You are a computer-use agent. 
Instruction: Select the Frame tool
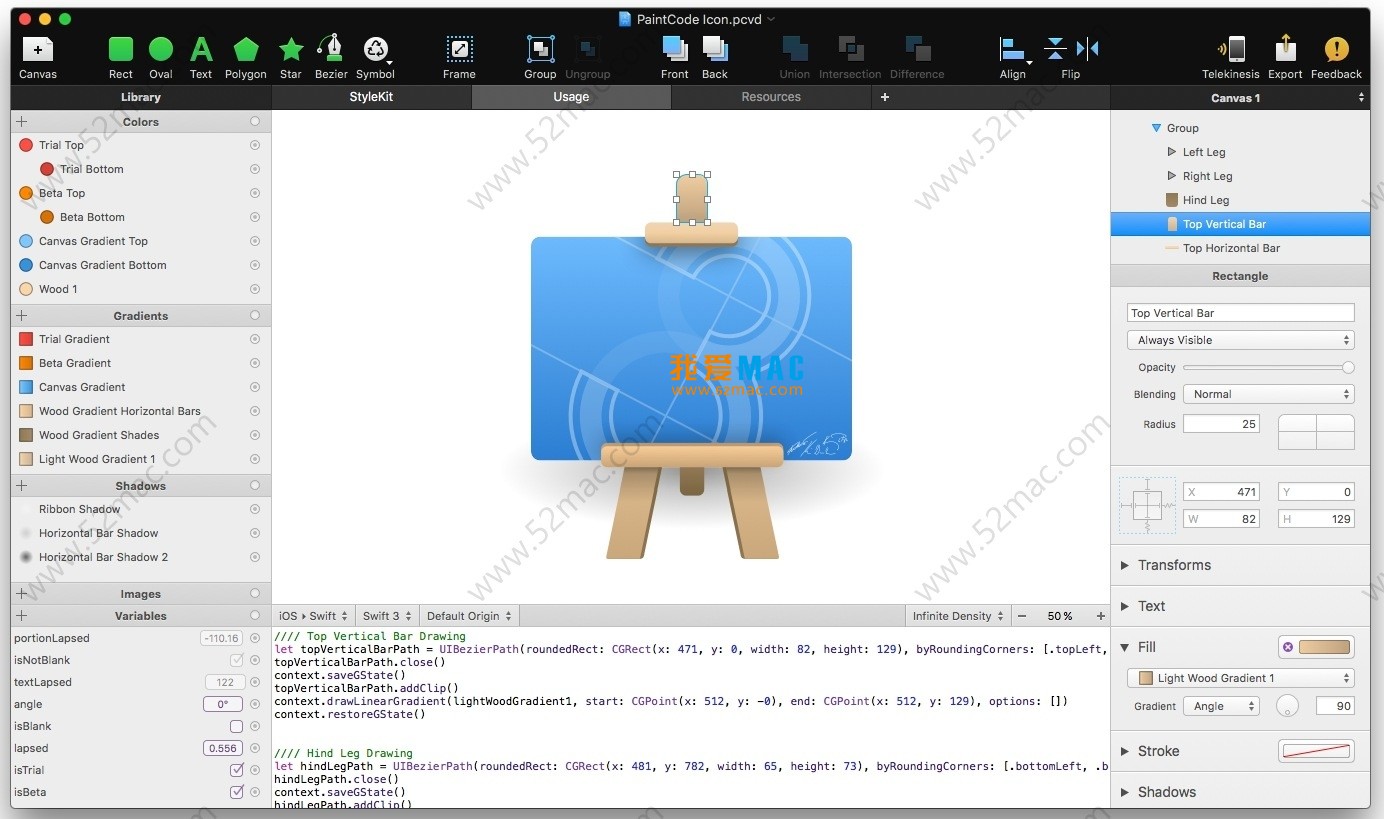459,49
